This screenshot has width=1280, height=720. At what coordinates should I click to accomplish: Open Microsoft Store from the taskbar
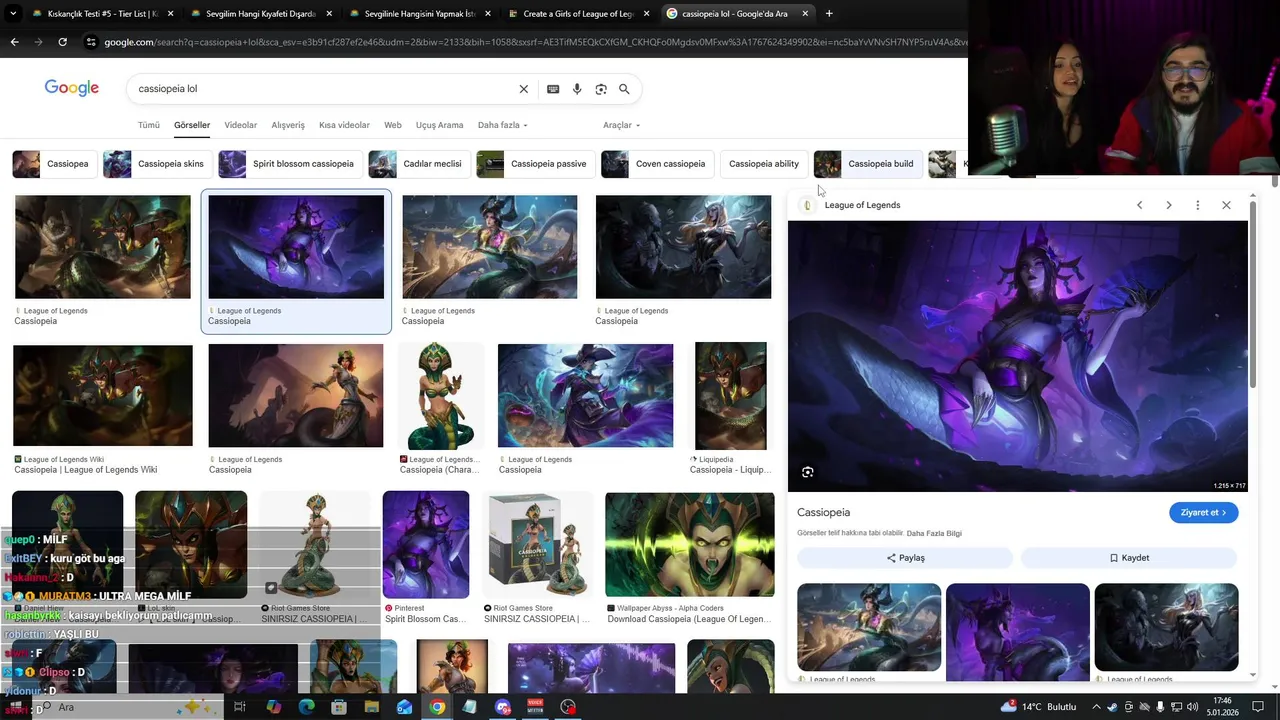click(339, 707)
